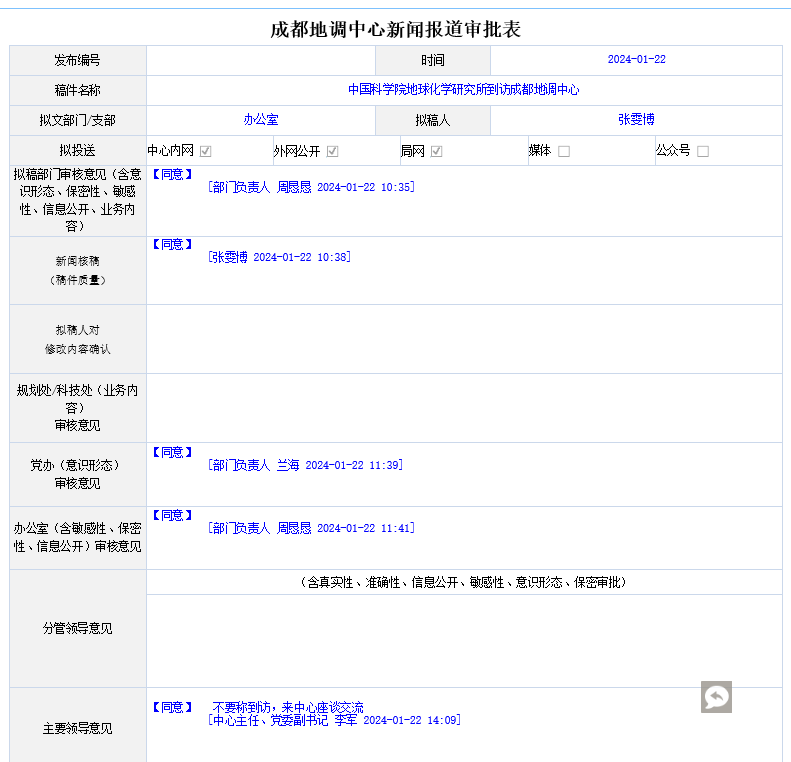Click the 同意 mark in 党办 review row
Image resolution: width=791 pixels, height=762 pixels.
(x=172, y=453)
